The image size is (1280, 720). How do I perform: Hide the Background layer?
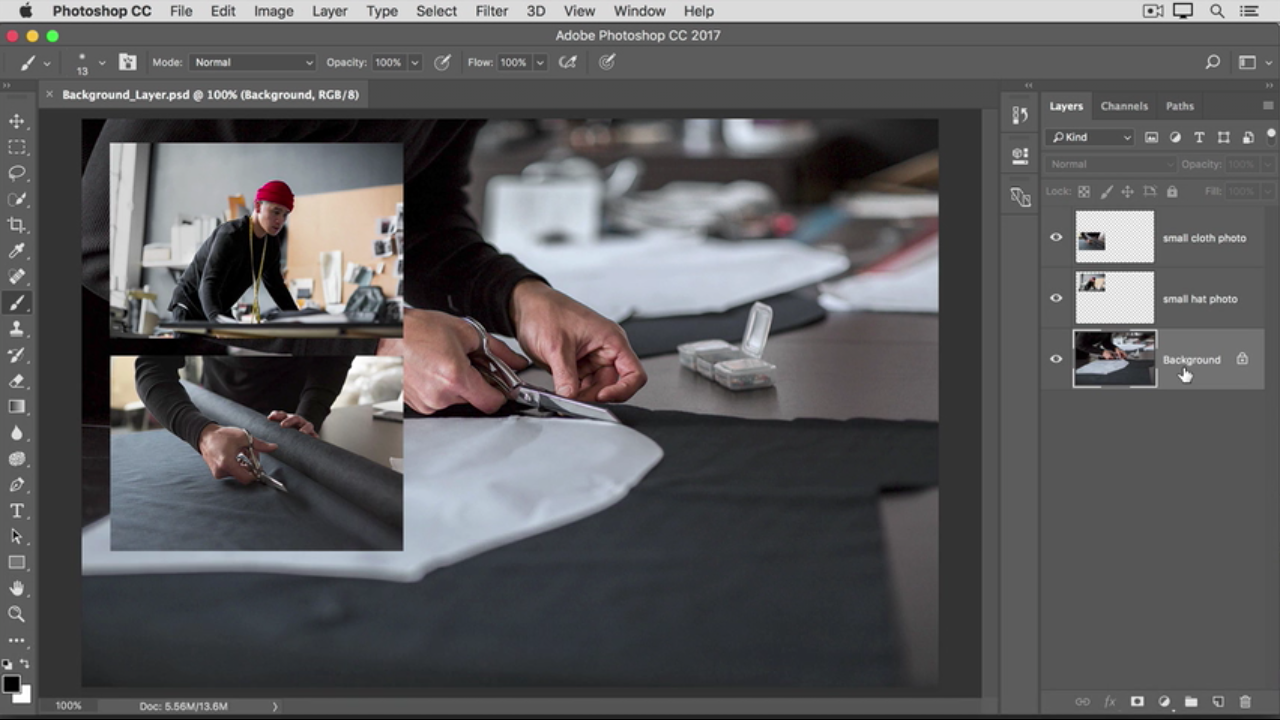click(1056, 359)
